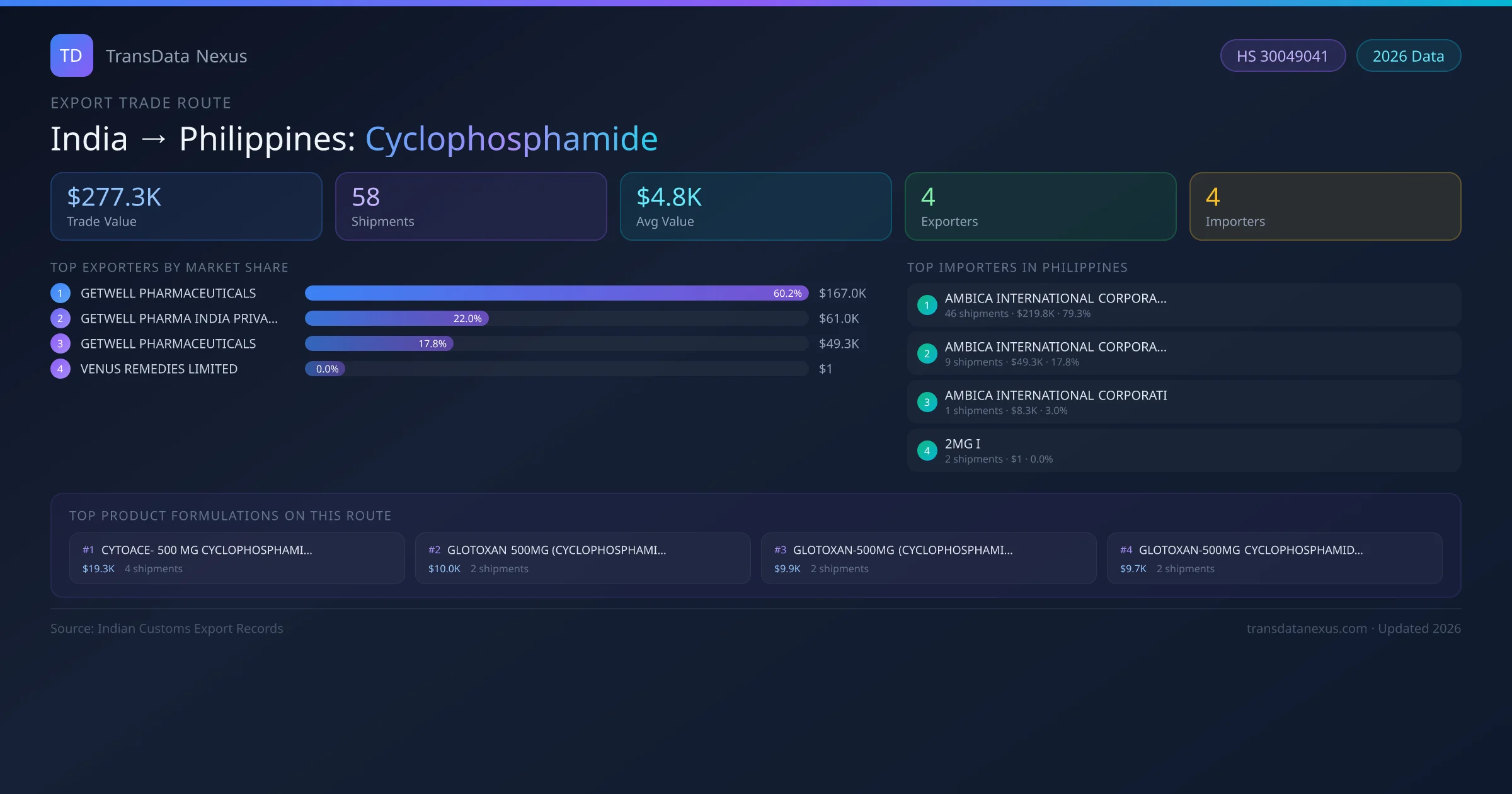Open #4 GLOTOXAN-500MG CYCLOPHOSPHAMID card
The height and width of the screenshot is (794, 1512).
1274,558
